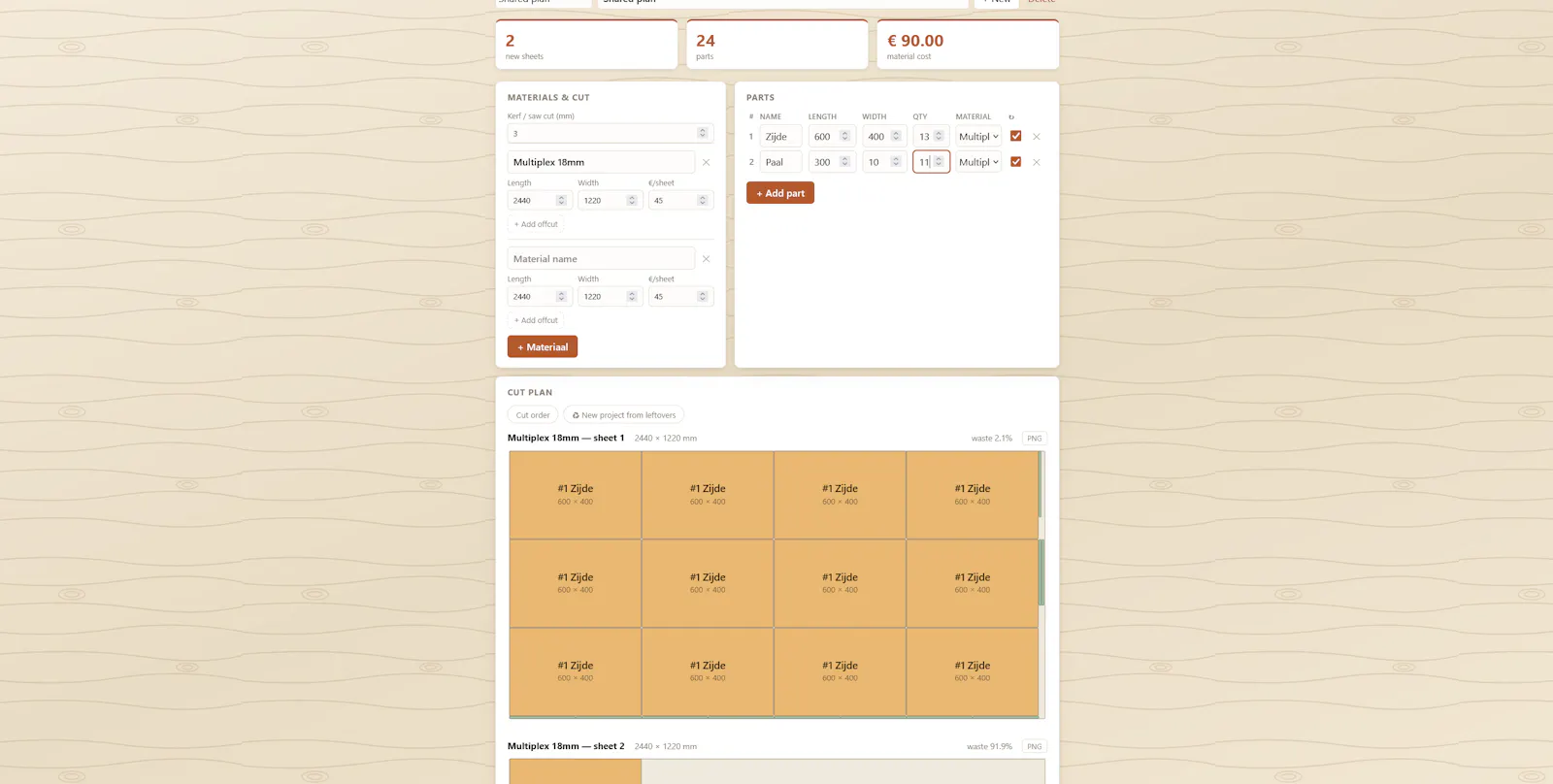Click the orange Add part button
The width and height of the screenshot is (1553, 784).
coord(780,193)
